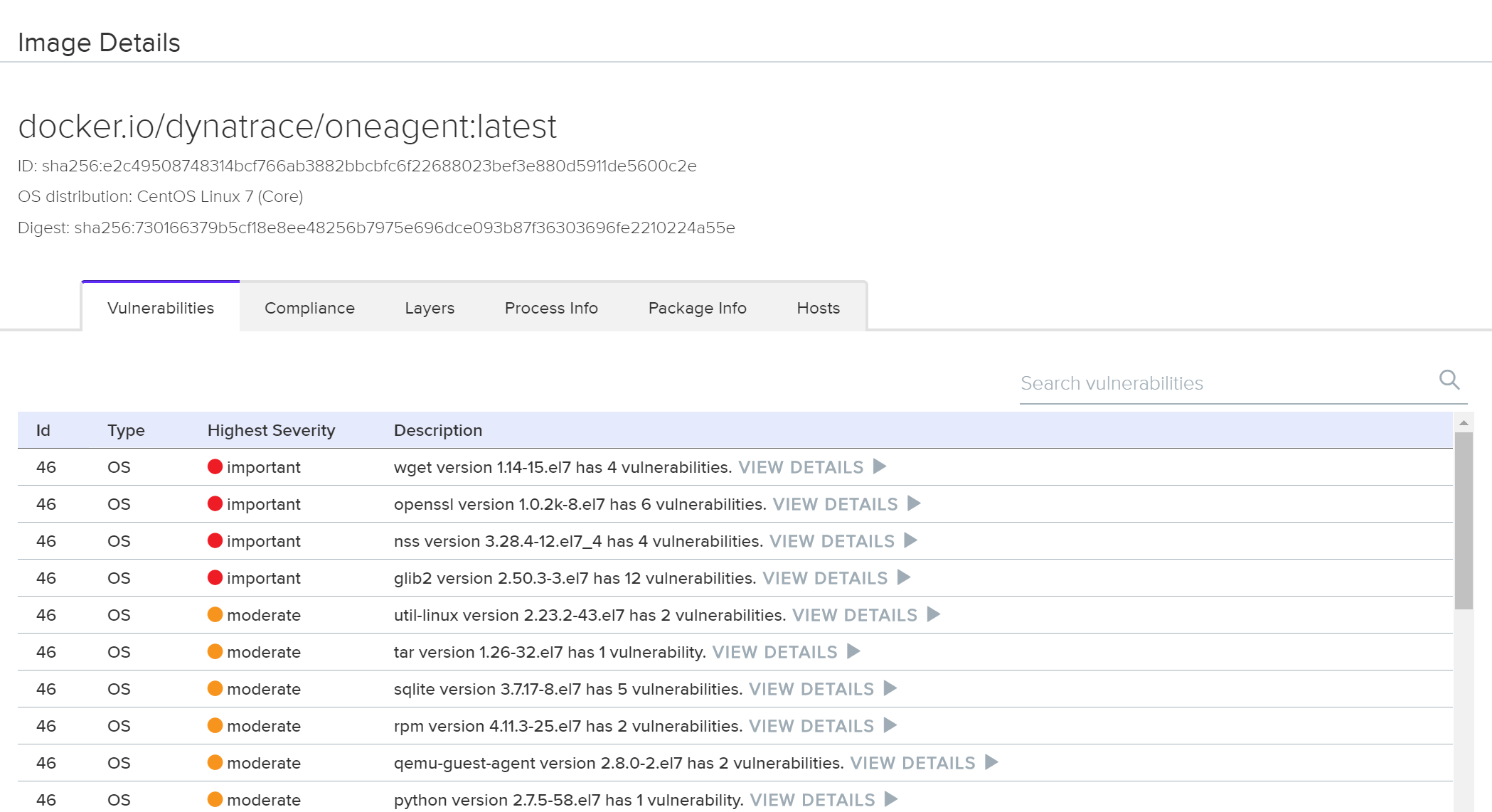Click VIEW DETAILS for python vulnerability
This screenshot has height=812, width=1492.
tap(812, 800)
